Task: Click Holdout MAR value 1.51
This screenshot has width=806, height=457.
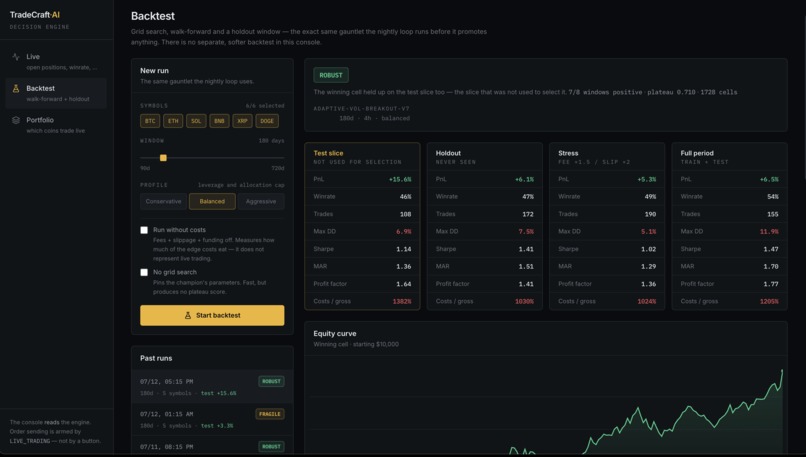Action: point(526,267)
